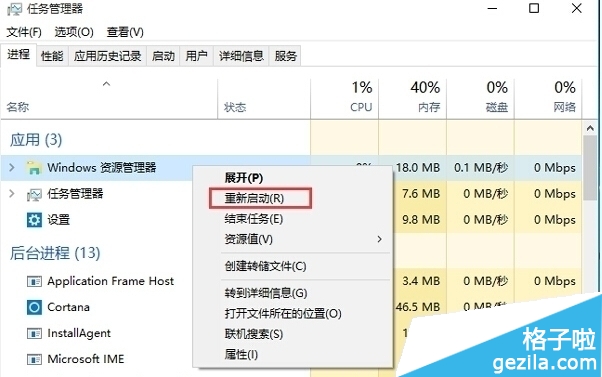Click the Task Manager title bar icon
The height and width of the screenshot is (377, 602).
14,9
